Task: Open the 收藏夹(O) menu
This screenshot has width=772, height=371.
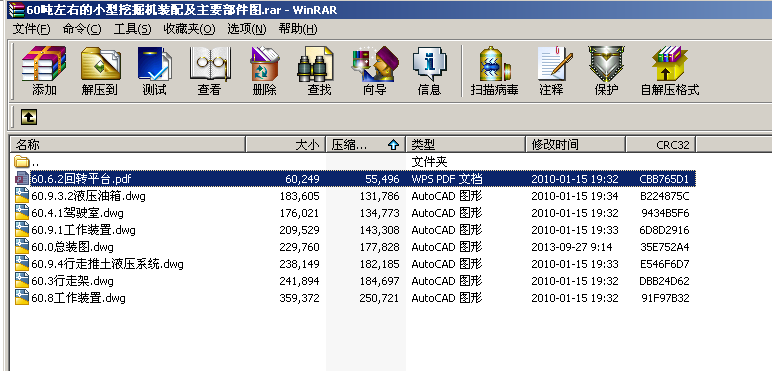Action: [x=190, y=29]
